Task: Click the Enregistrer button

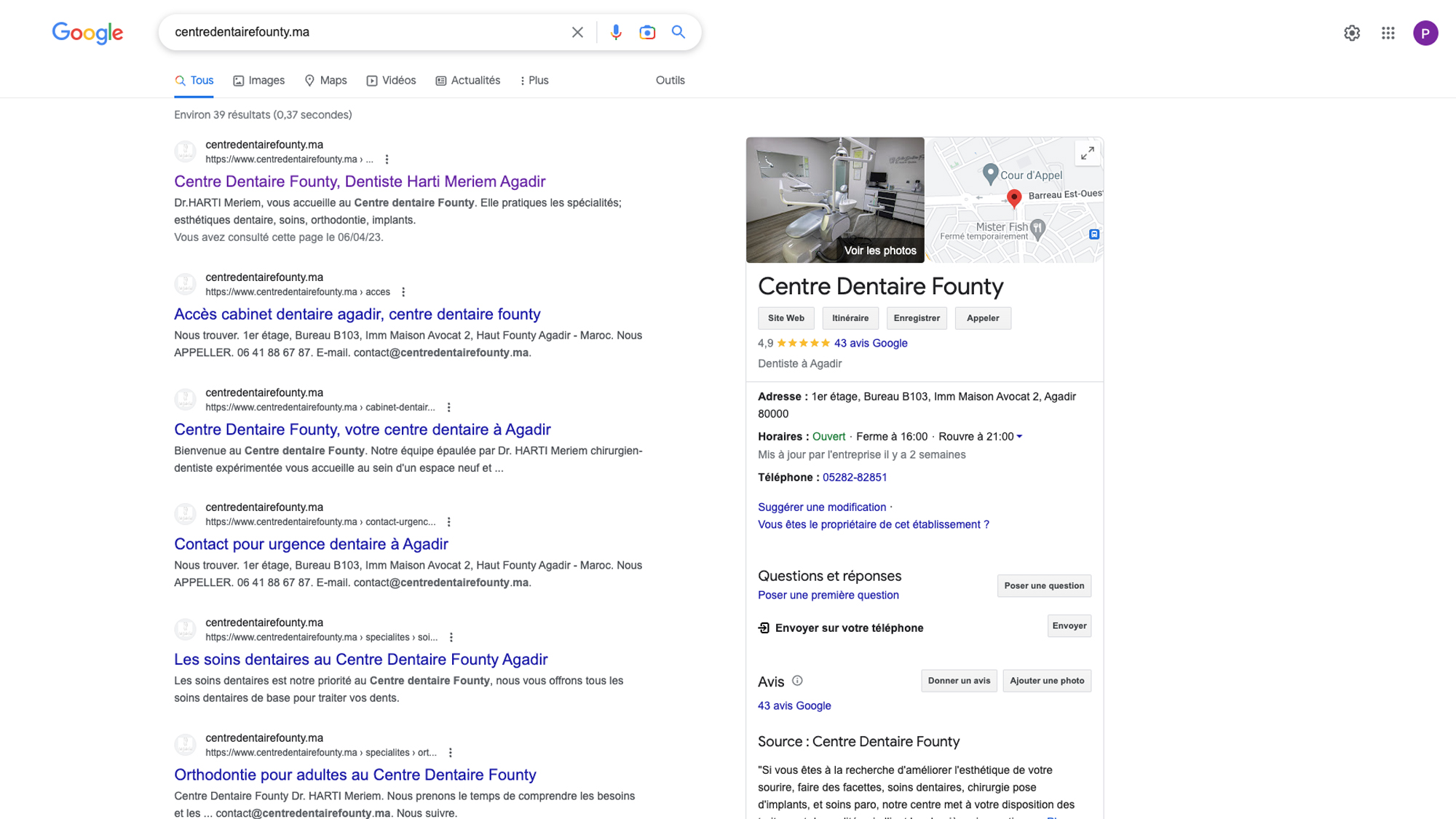Action: [917, 318]
